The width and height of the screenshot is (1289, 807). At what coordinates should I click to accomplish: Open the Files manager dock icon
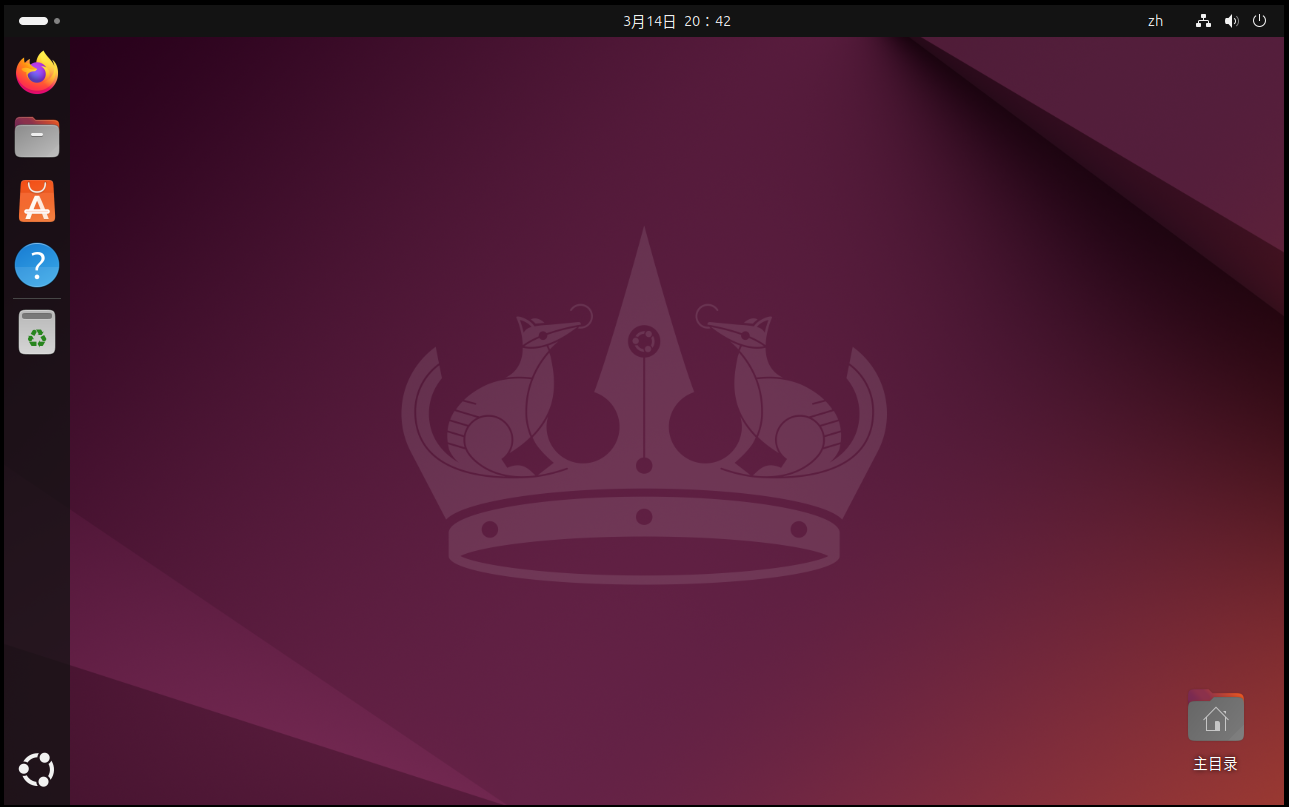(37, 137)
